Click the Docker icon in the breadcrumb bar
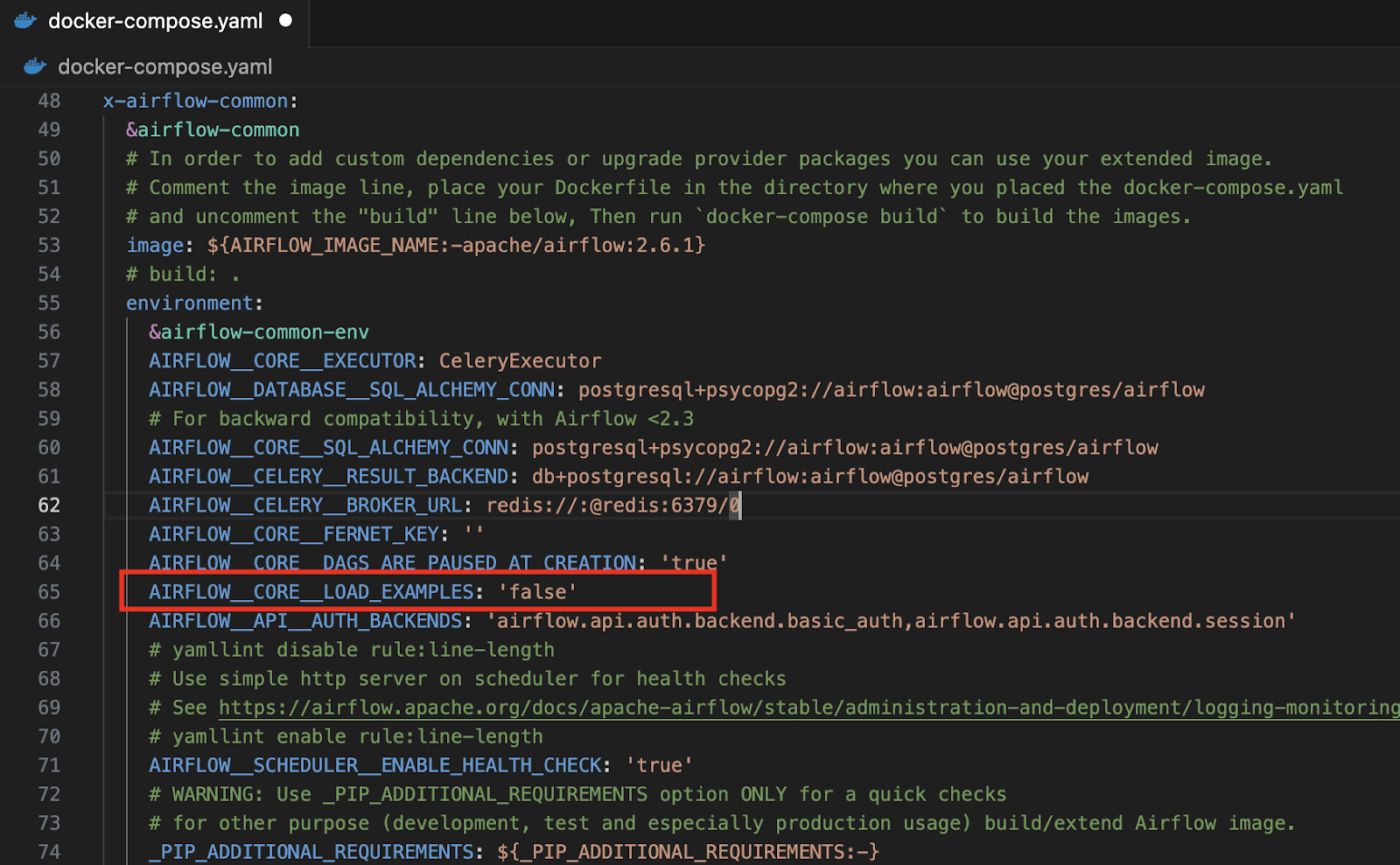 click(33, 66)
